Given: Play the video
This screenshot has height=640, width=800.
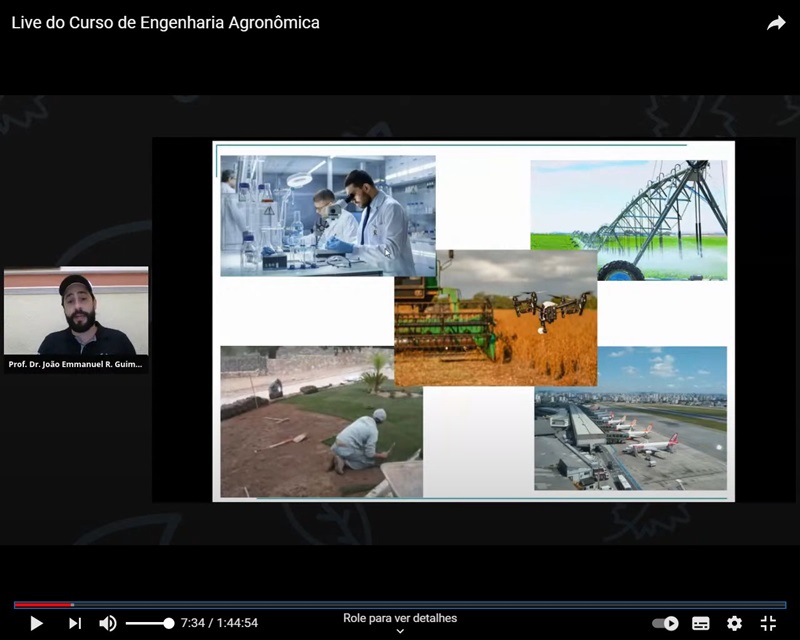Looking at the screenshot, I should click(x=36, y=623).
